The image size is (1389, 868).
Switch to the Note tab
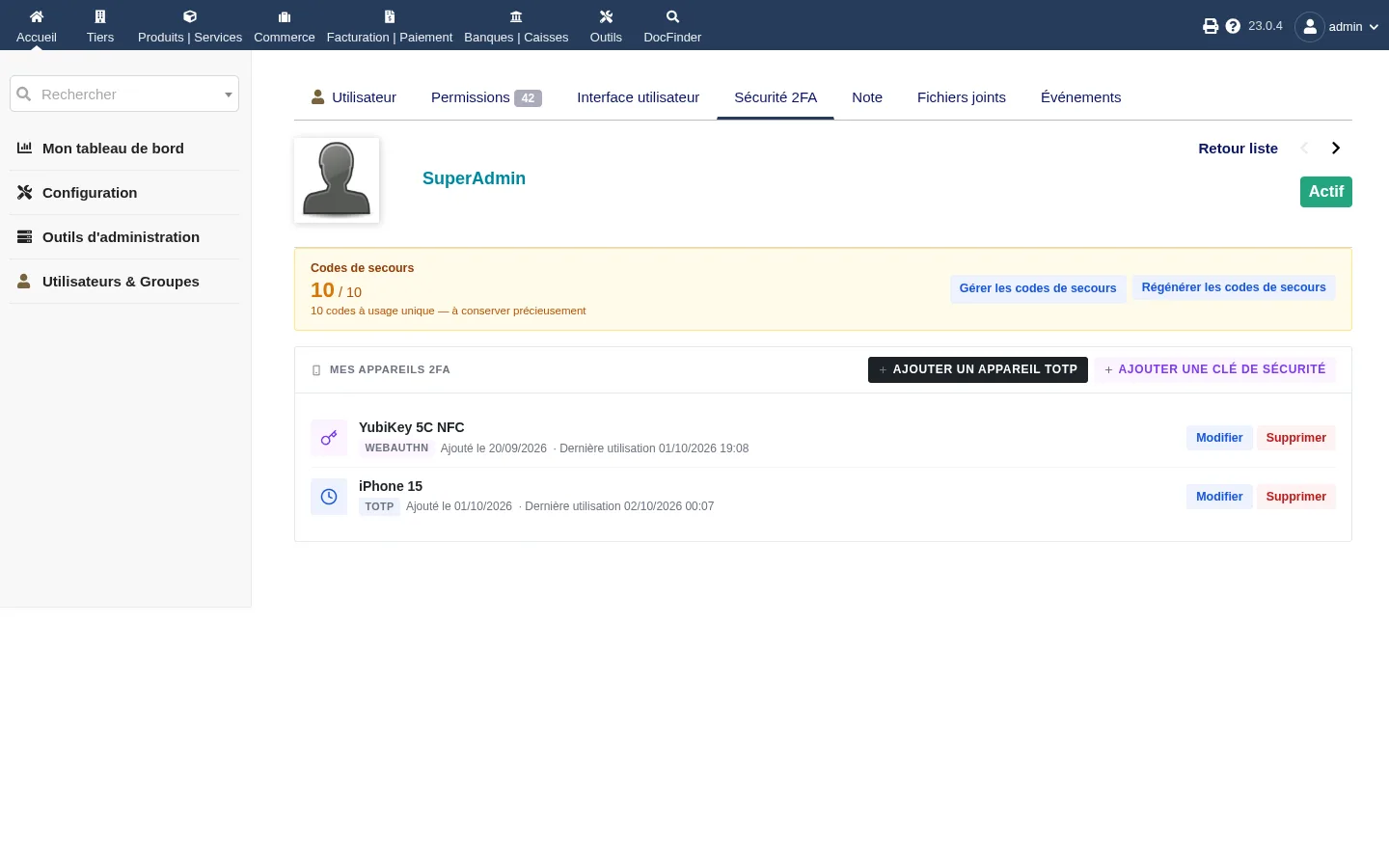pos(867,97)
